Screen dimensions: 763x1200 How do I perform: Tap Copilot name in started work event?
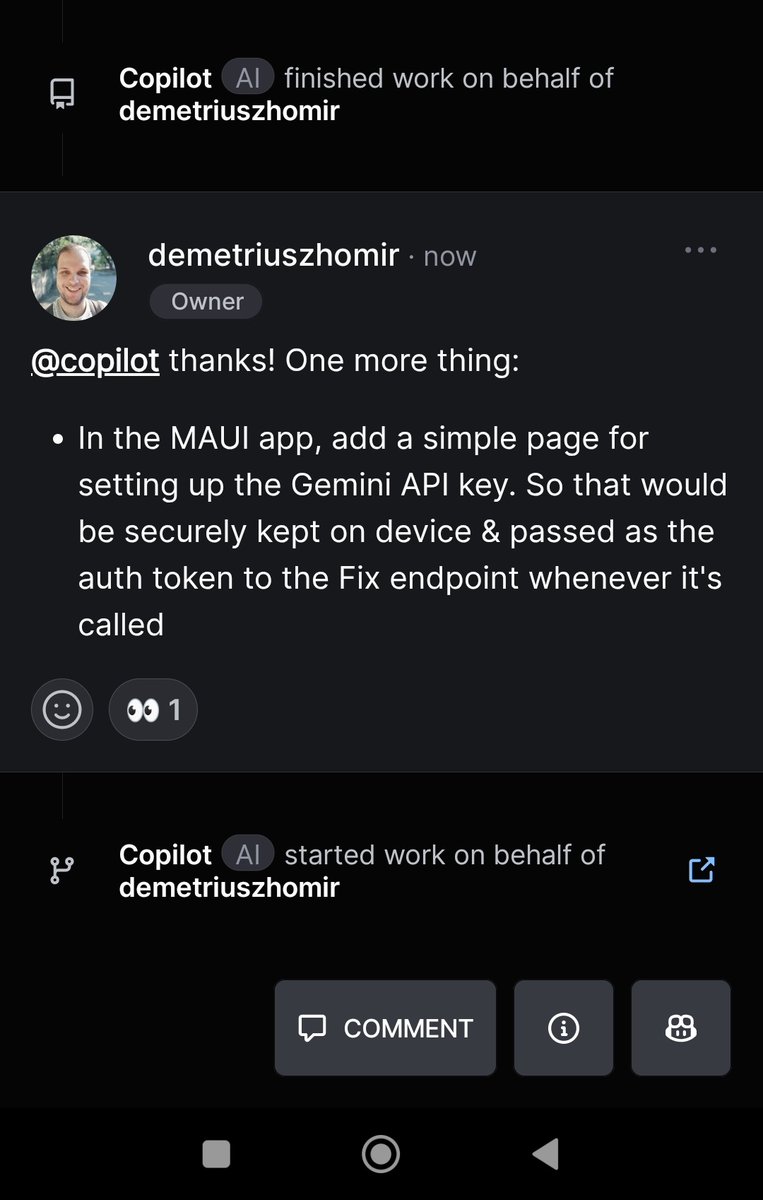tap(165, 855)
